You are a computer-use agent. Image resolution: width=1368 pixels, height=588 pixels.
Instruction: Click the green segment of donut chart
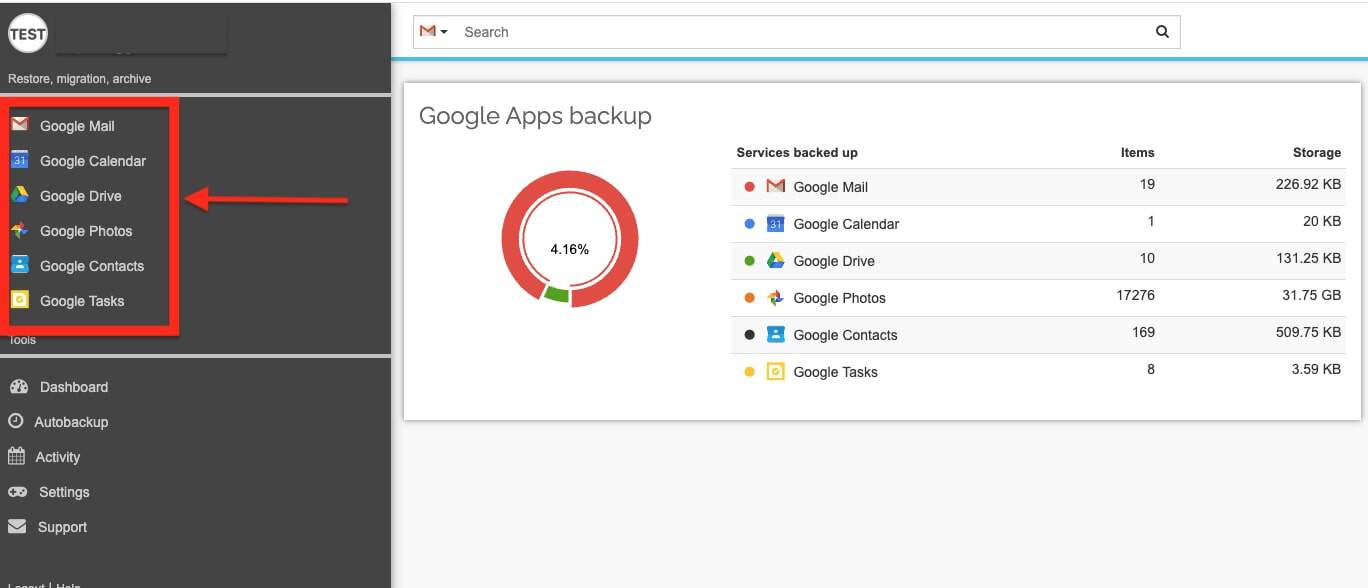point(557,294)
